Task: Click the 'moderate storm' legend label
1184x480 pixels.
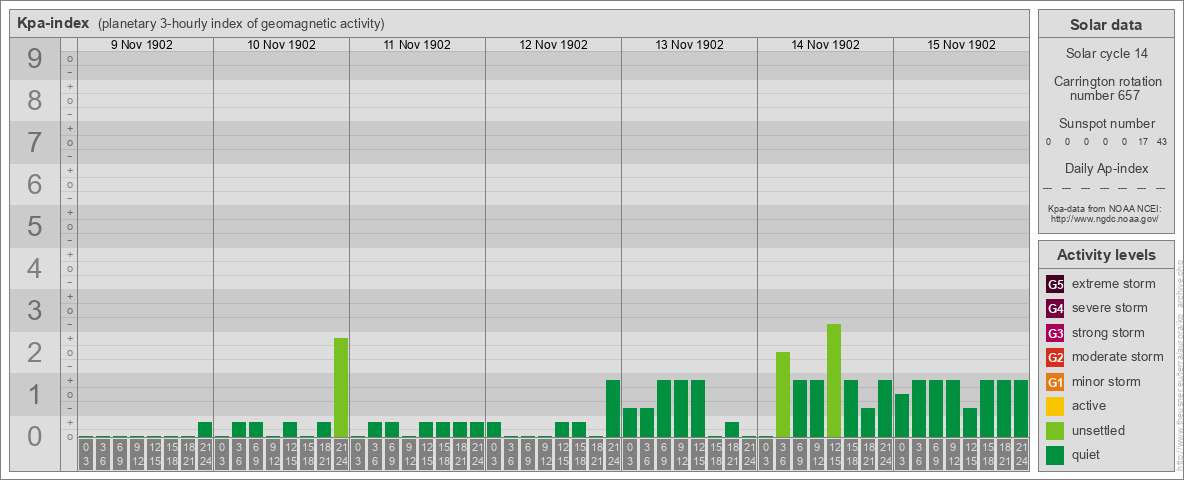Action: (1118, 357)
